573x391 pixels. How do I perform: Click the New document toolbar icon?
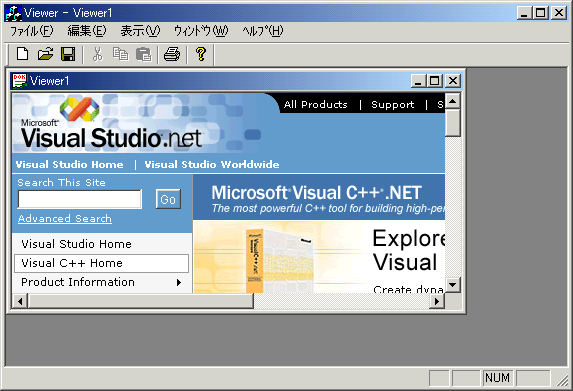pos(23,54)
